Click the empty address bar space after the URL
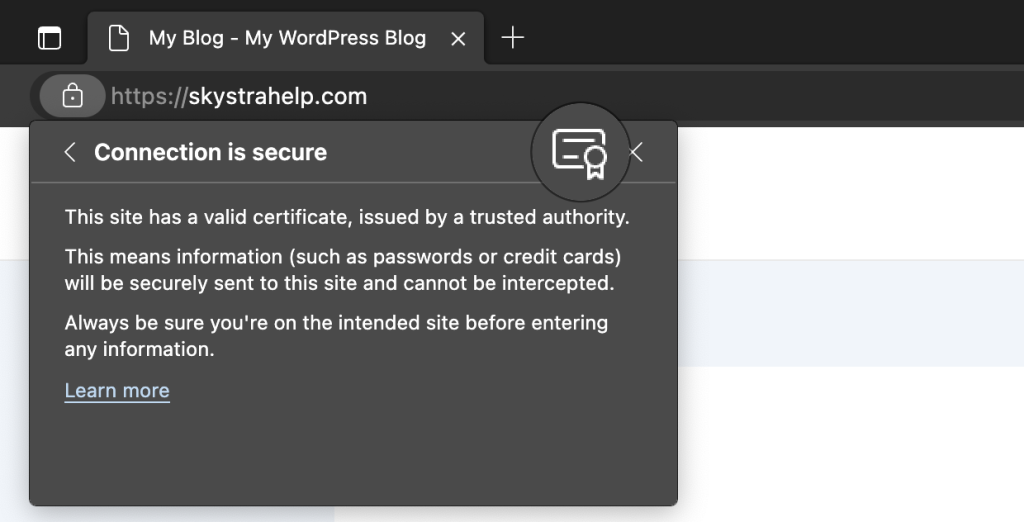 click(700, 96)
